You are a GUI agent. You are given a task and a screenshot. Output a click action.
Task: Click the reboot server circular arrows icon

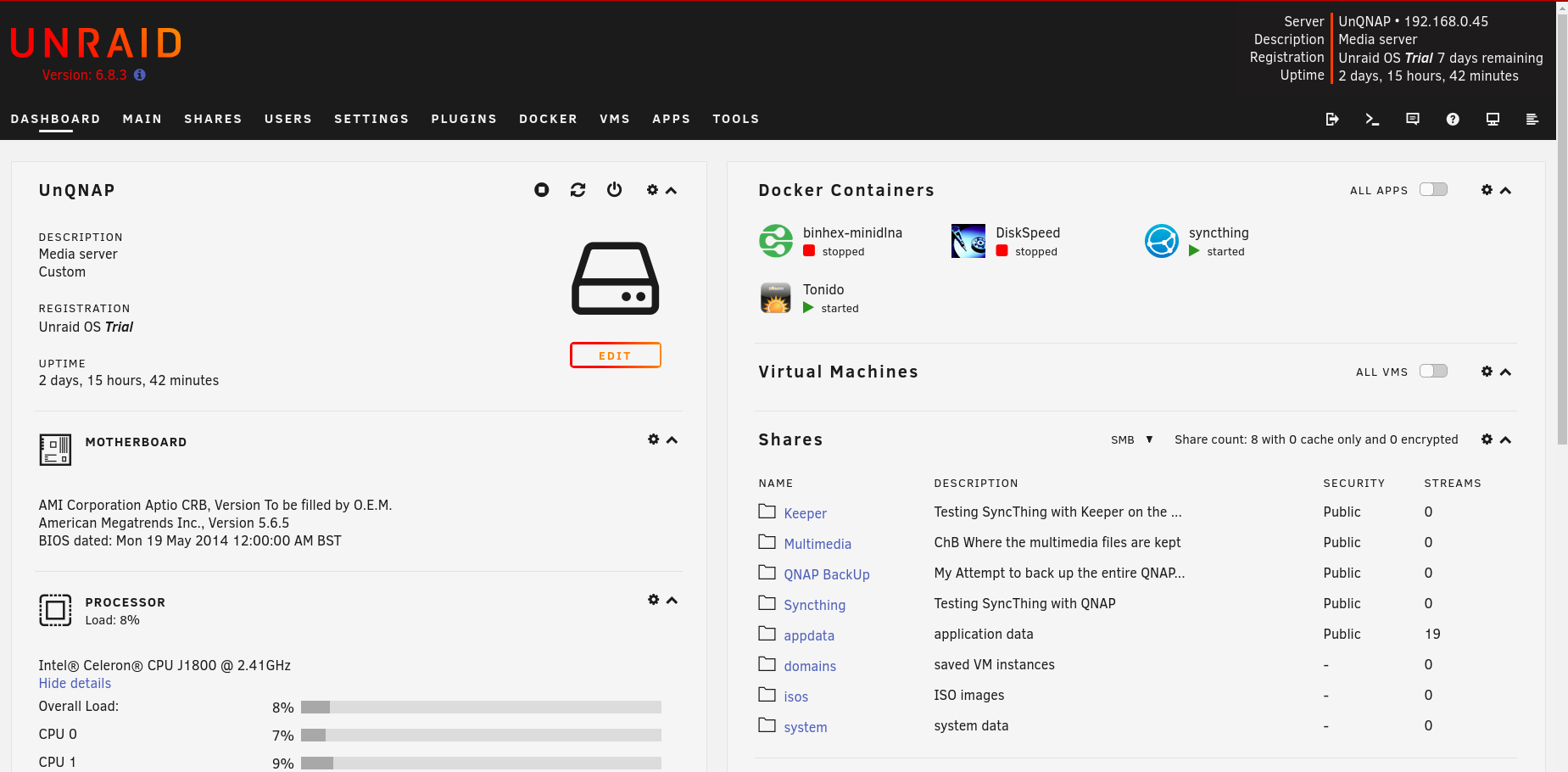[578, 190]
